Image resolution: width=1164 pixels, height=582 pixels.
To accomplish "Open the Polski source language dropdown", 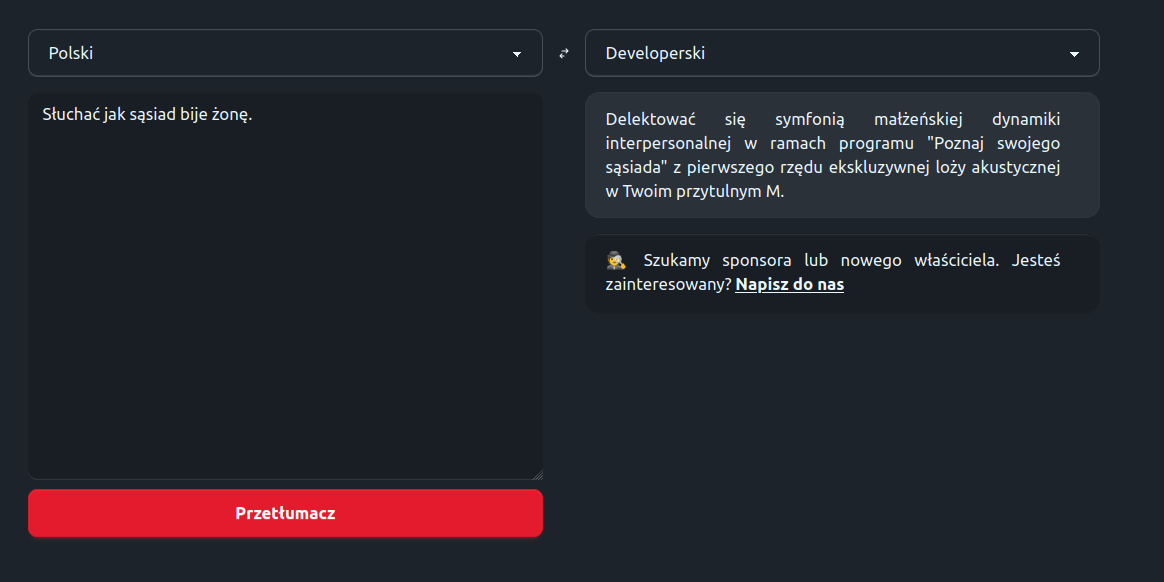I will [285, 53].
